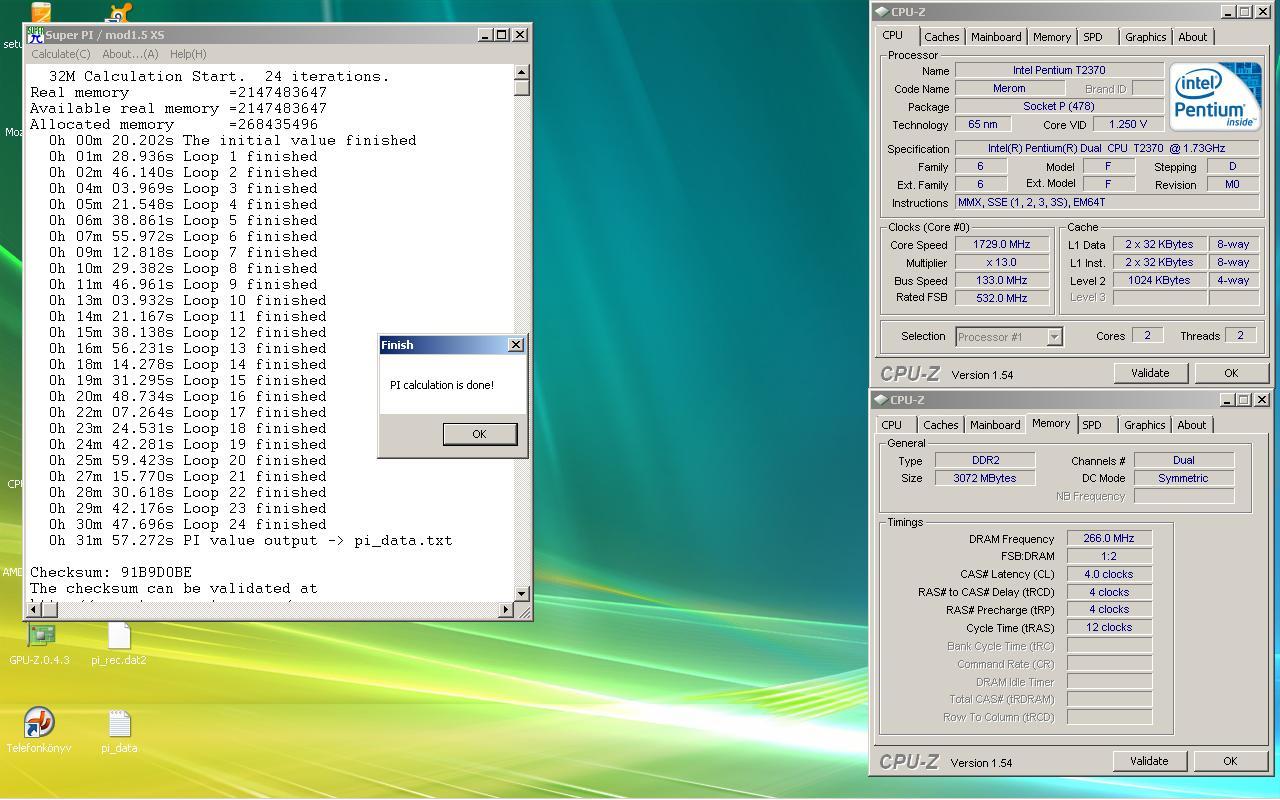The height and width of the screenshot is (800, 1280).
Task: Open the pi_rec.dat2 file icon
Action: pos(119,635)
